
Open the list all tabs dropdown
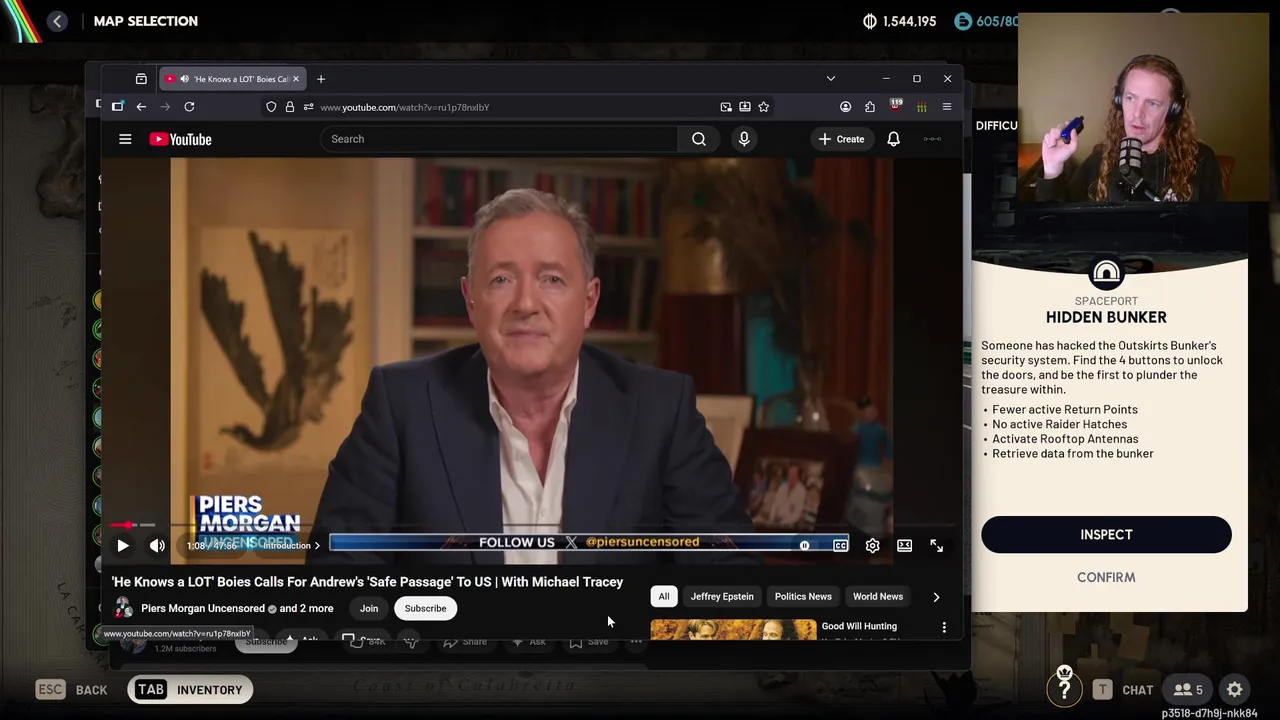click(x=830, y=79)
